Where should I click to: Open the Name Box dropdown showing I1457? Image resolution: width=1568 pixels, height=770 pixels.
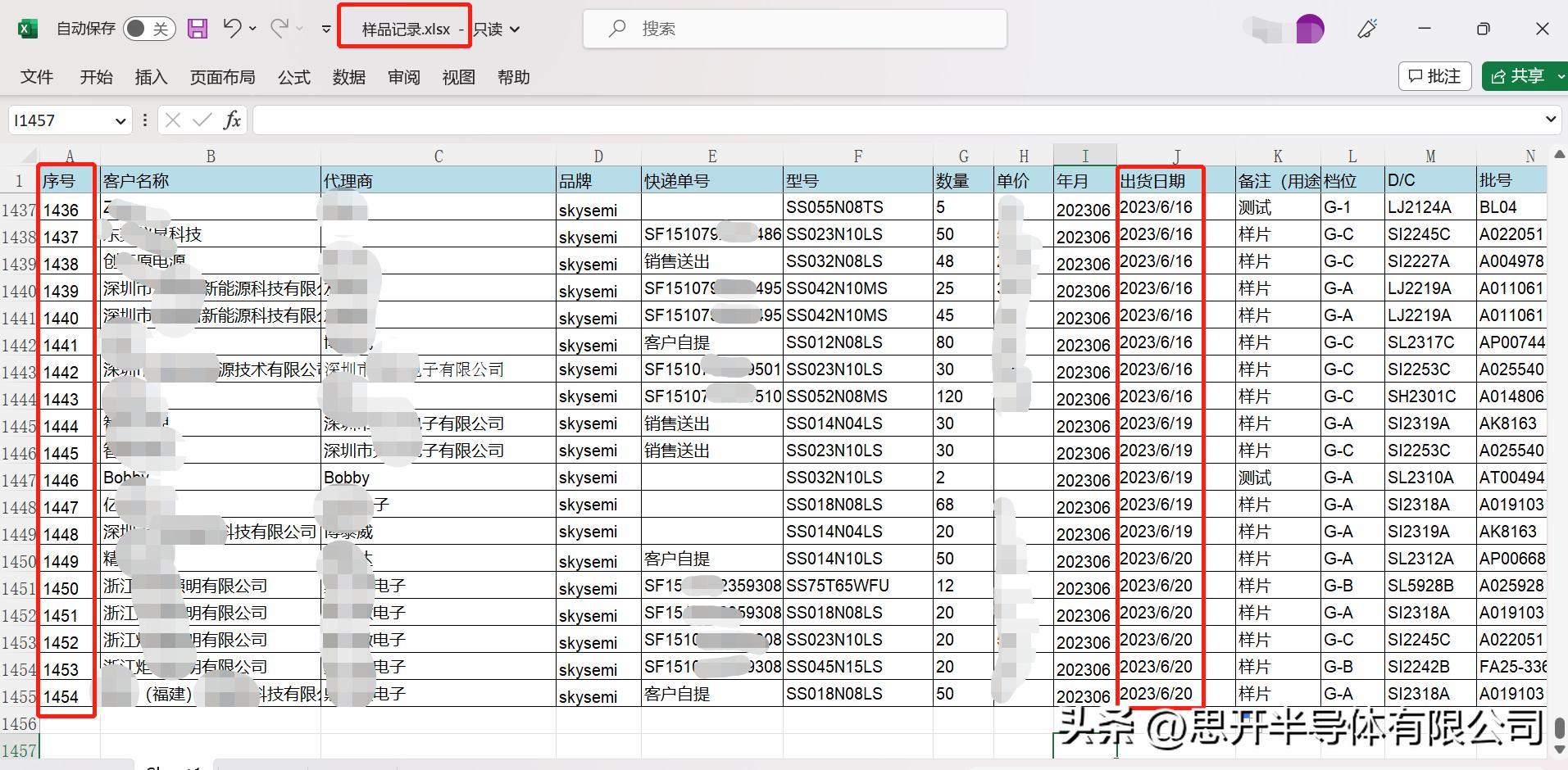(120, 120)
